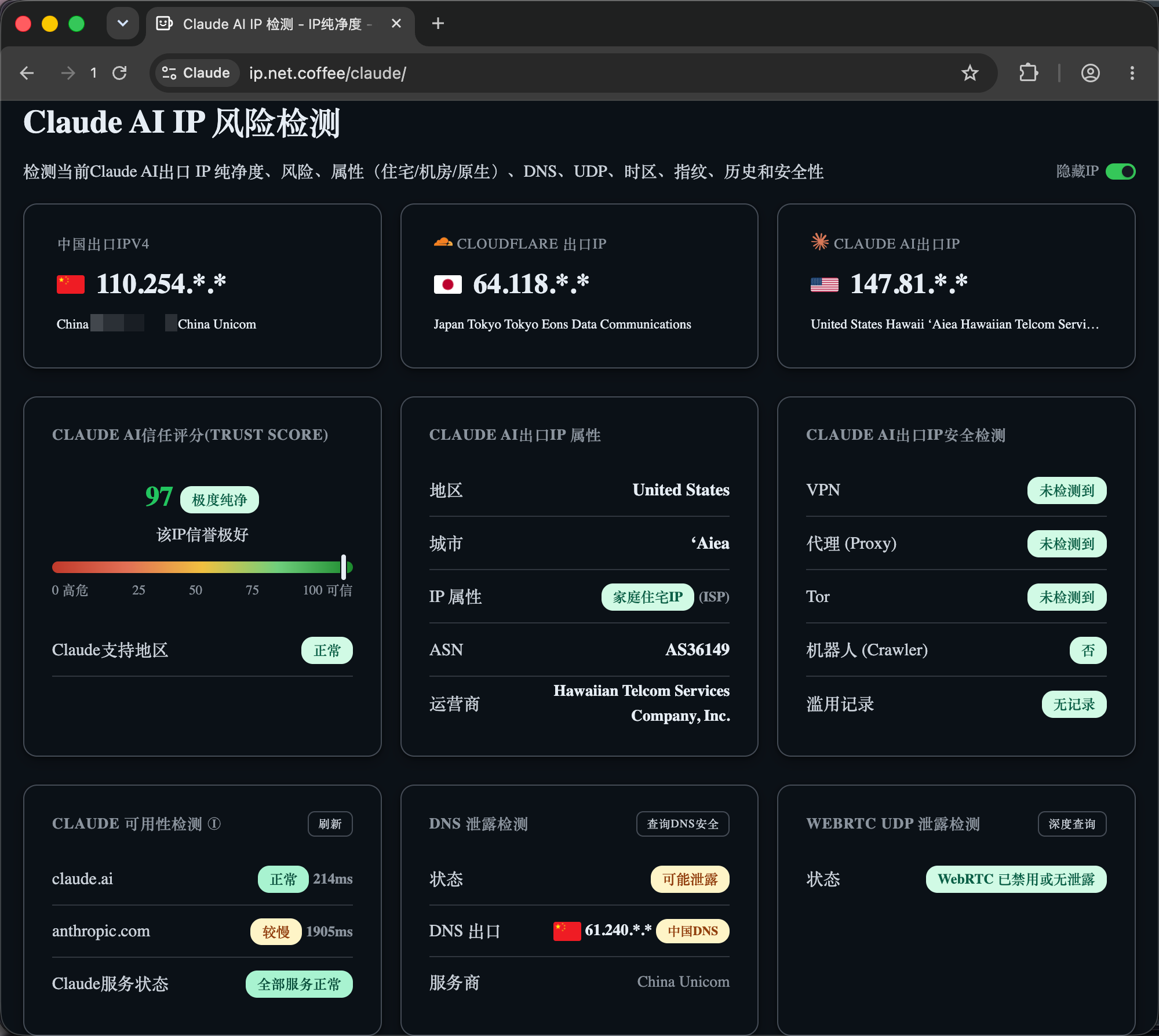Click the China flag next to 61.240.*.*
Viewport: 1159px width, 1036px height.
[567, 931]
